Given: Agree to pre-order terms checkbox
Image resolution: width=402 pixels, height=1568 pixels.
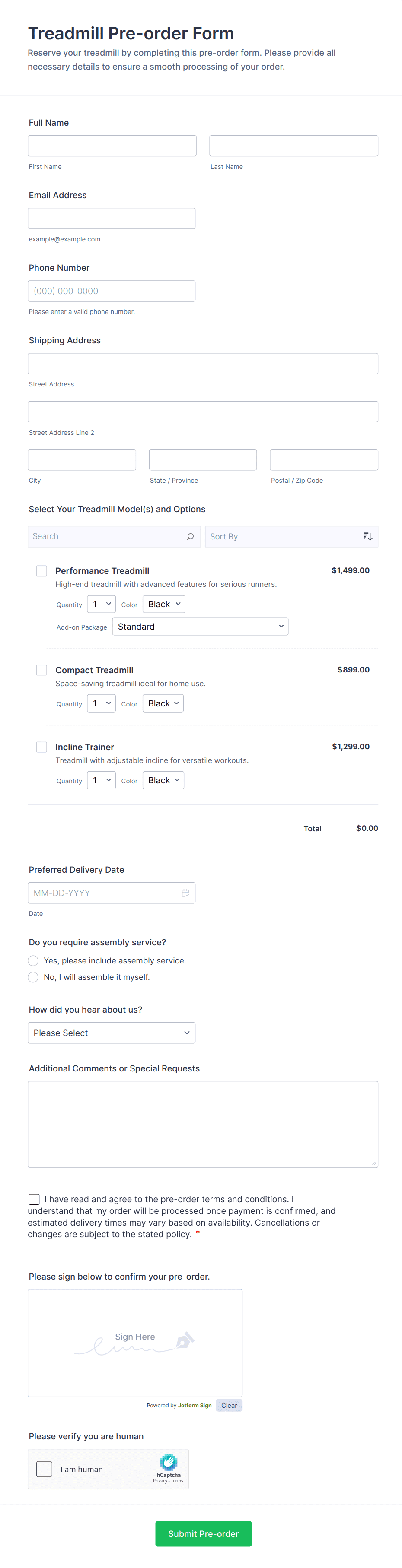Looking at the screenshot, I should click(34, 1199).
